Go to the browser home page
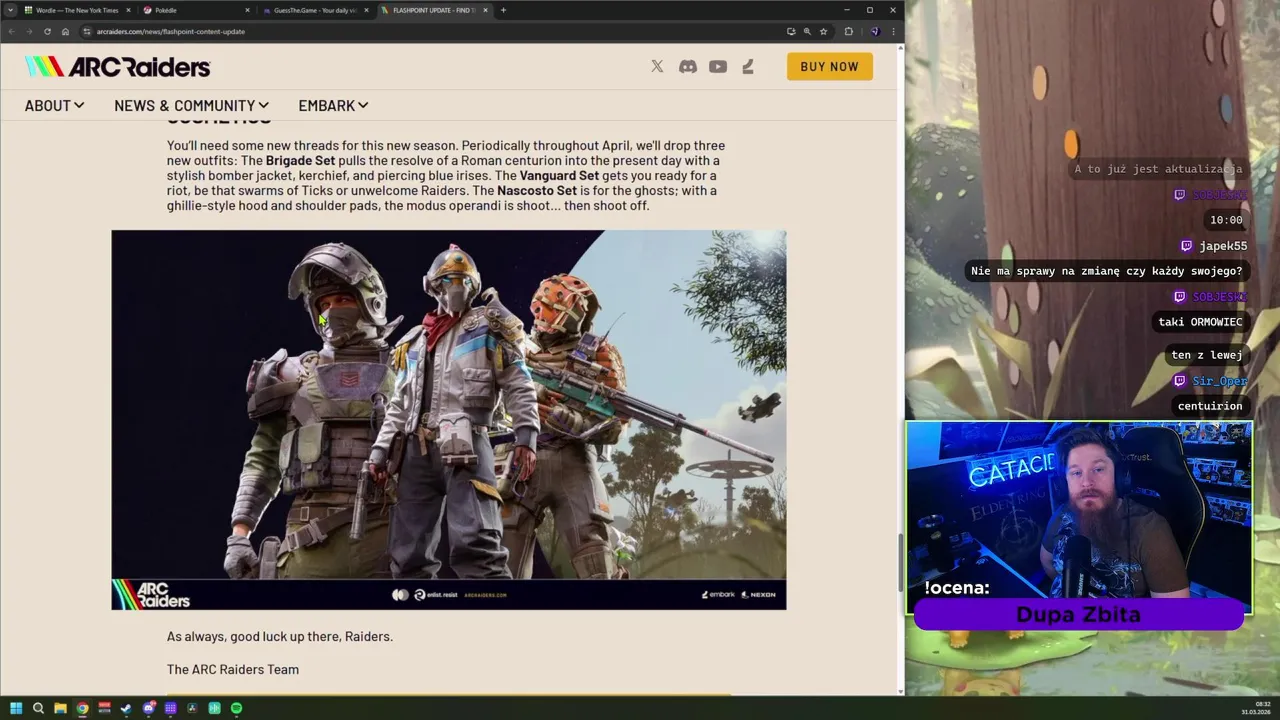This screenshot has width=1280, height=720. 65,31
